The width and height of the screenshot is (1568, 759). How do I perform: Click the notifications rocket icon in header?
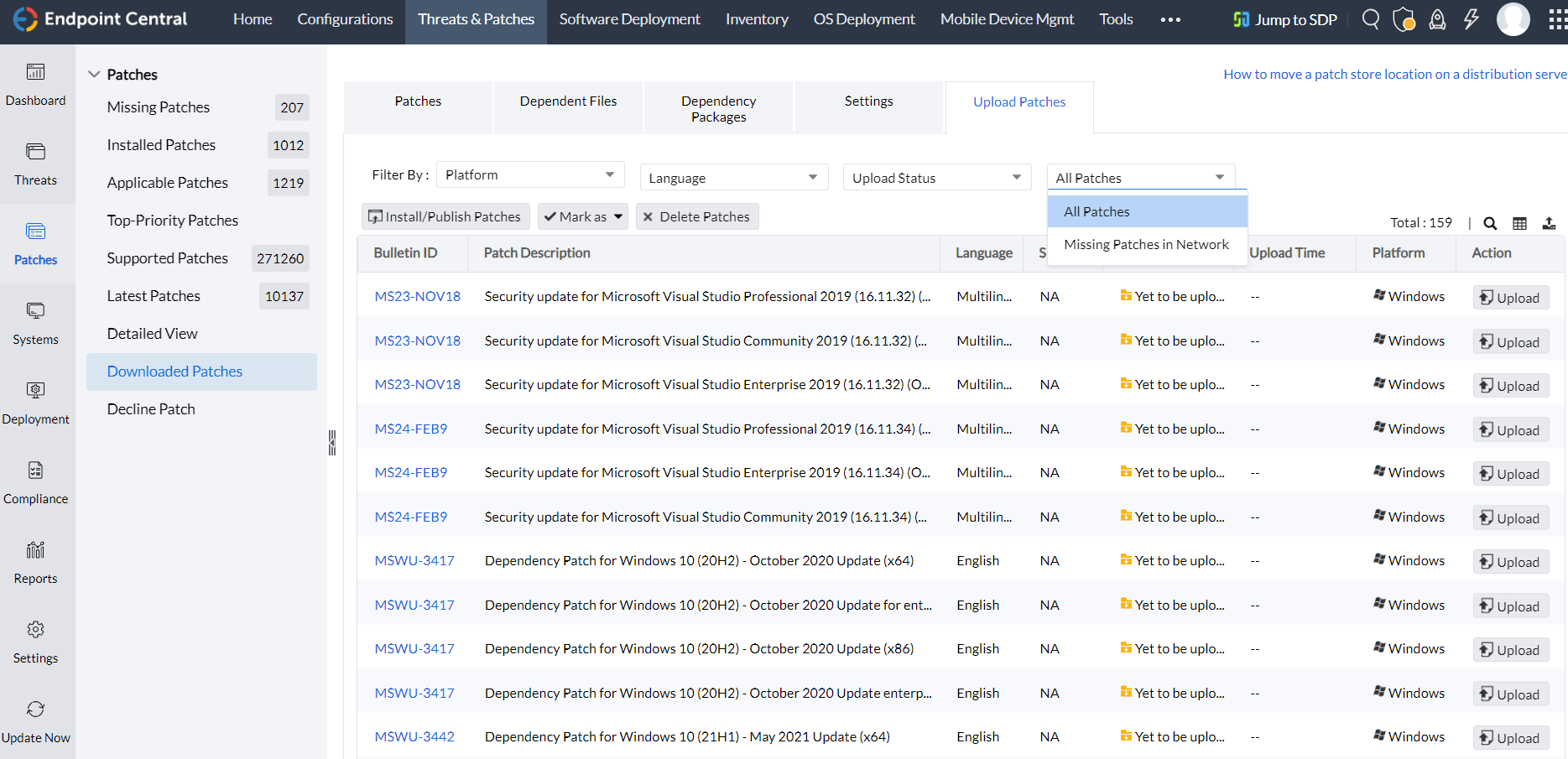coord(1437,19)
